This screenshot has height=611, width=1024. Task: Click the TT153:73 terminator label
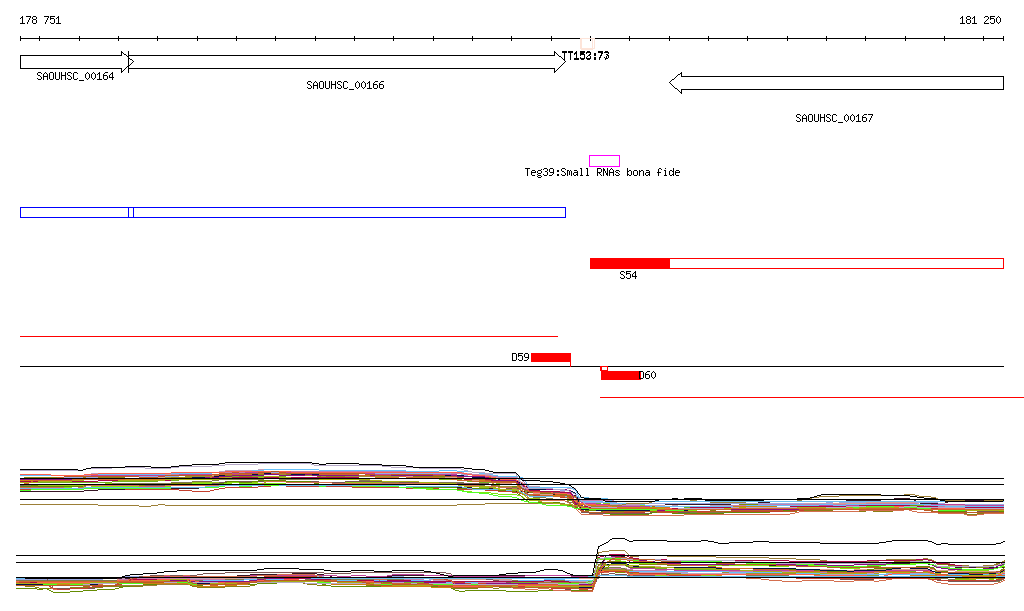(586, 56)
